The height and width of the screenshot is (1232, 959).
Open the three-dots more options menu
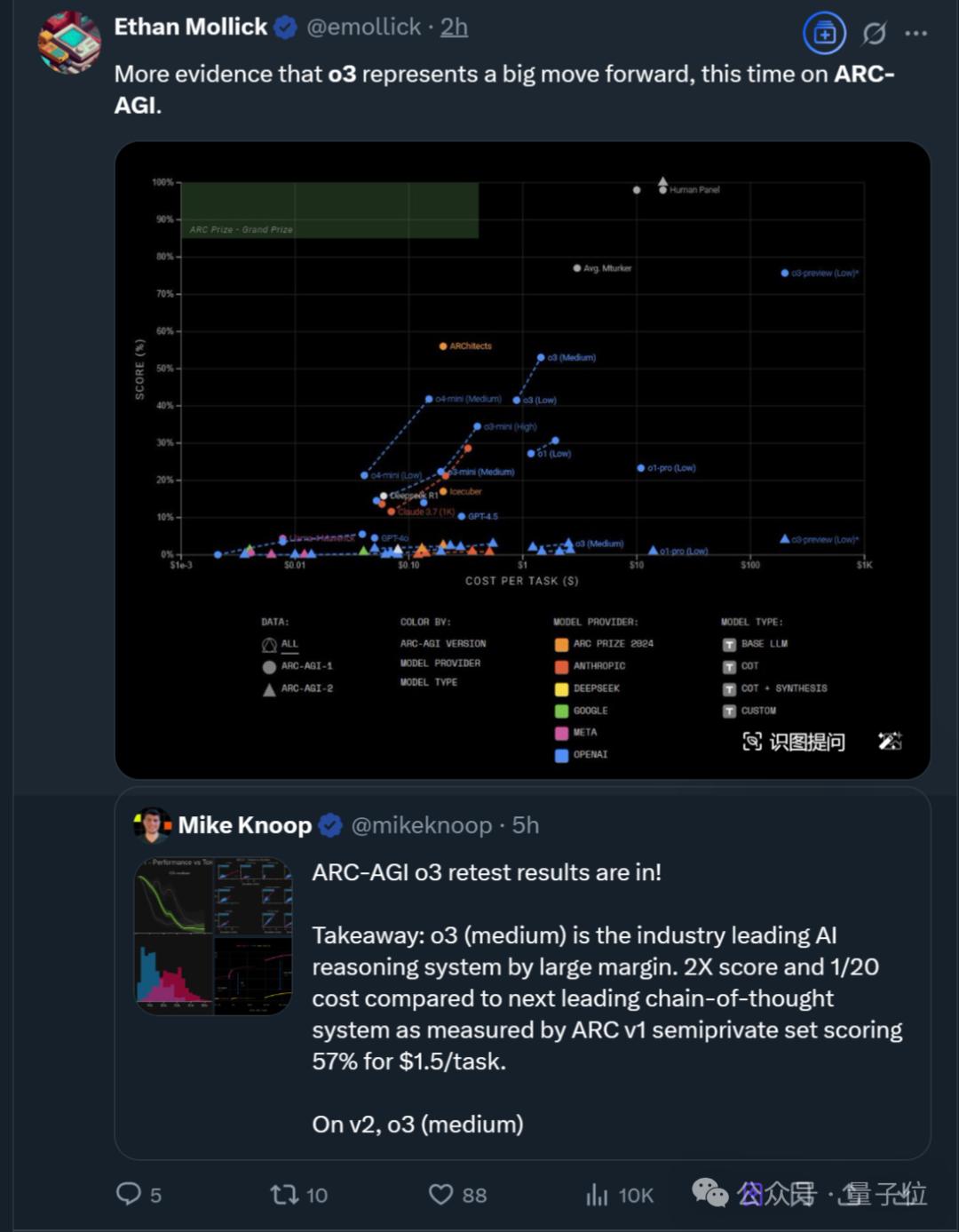click(x=915, y=34)
